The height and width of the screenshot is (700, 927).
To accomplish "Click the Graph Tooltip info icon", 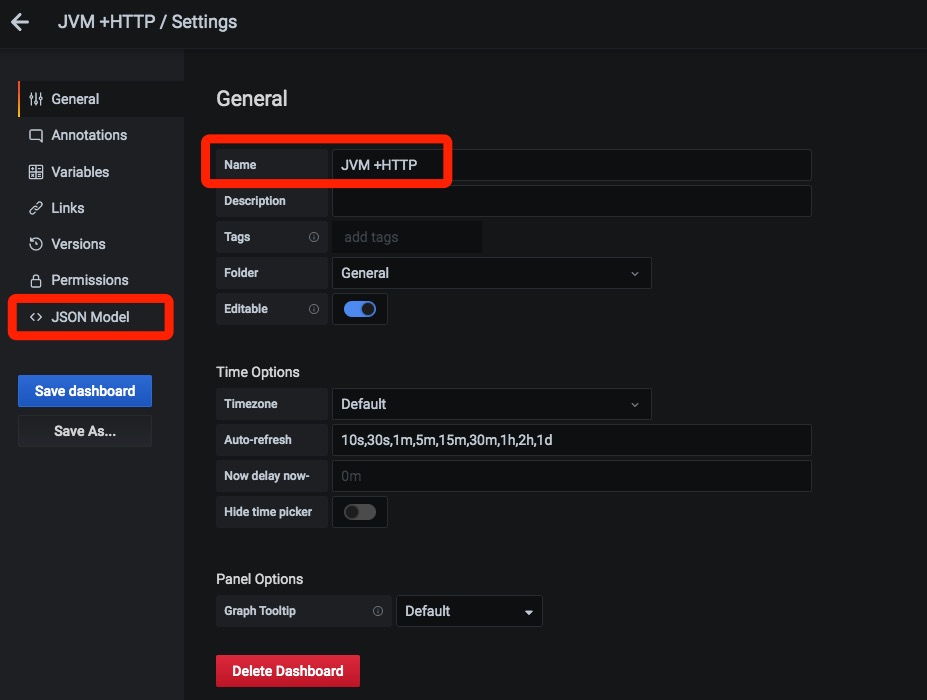I will 378,611.
